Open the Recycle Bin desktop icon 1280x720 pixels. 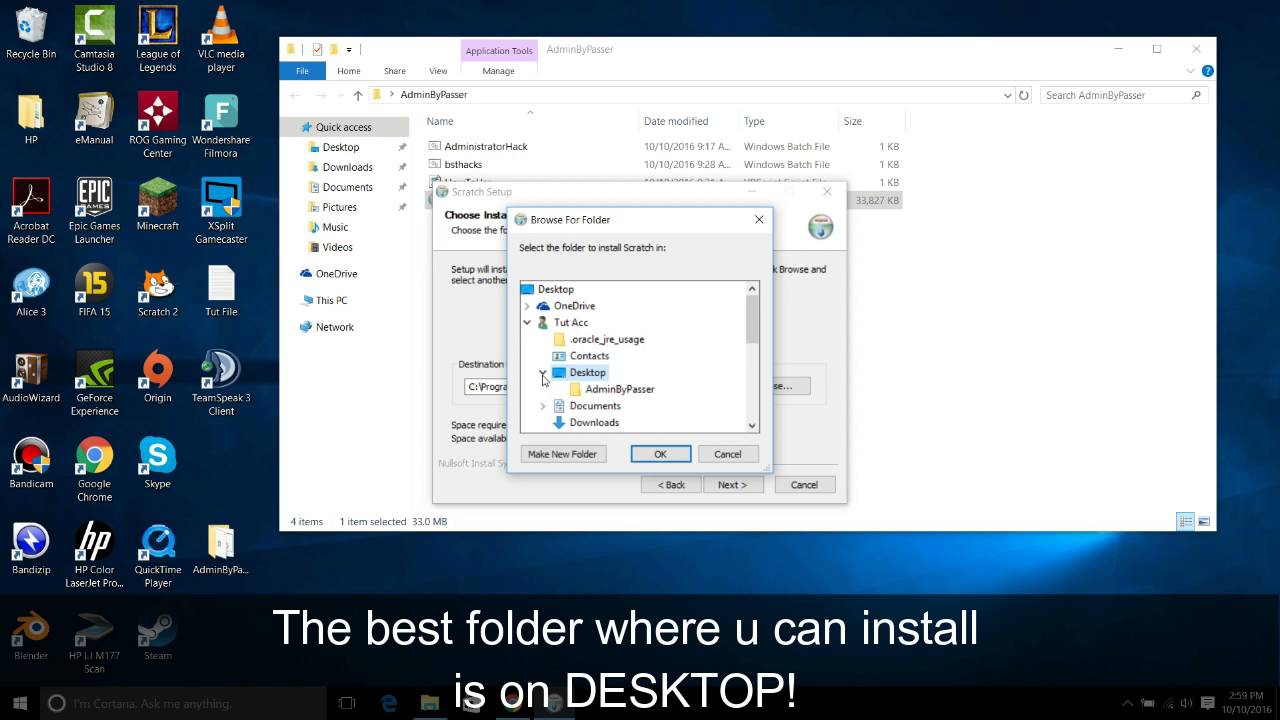pos(31,33)
